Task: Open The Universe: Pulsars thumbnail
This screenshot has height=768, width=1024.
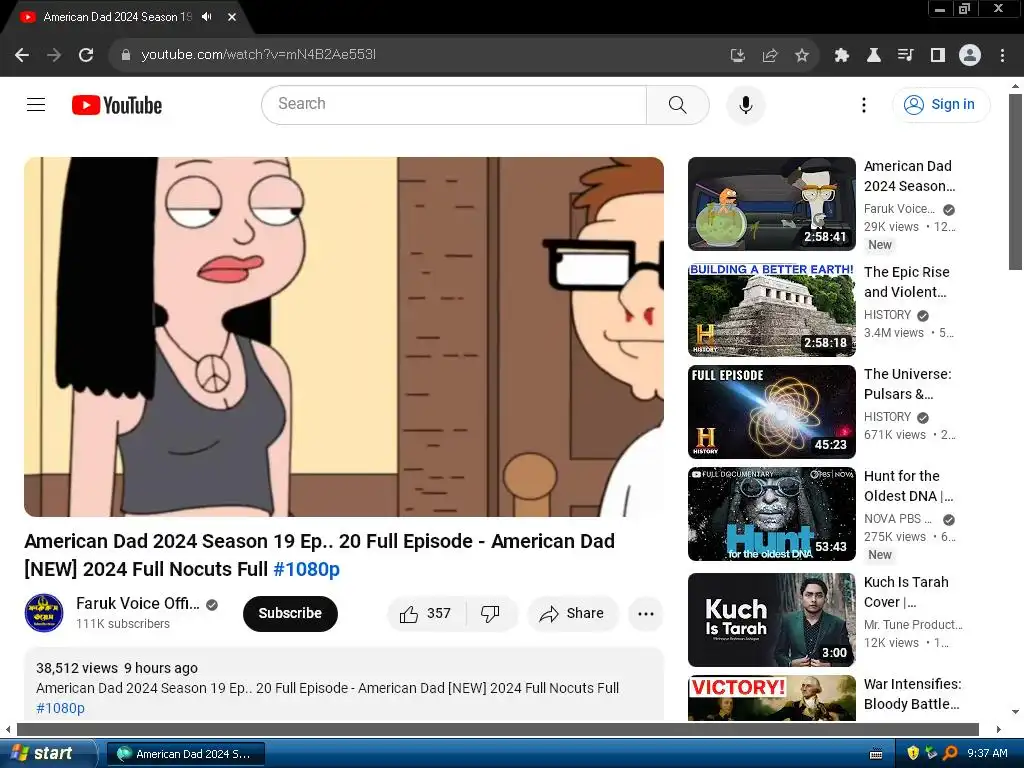Action: [x=772, y=411]
